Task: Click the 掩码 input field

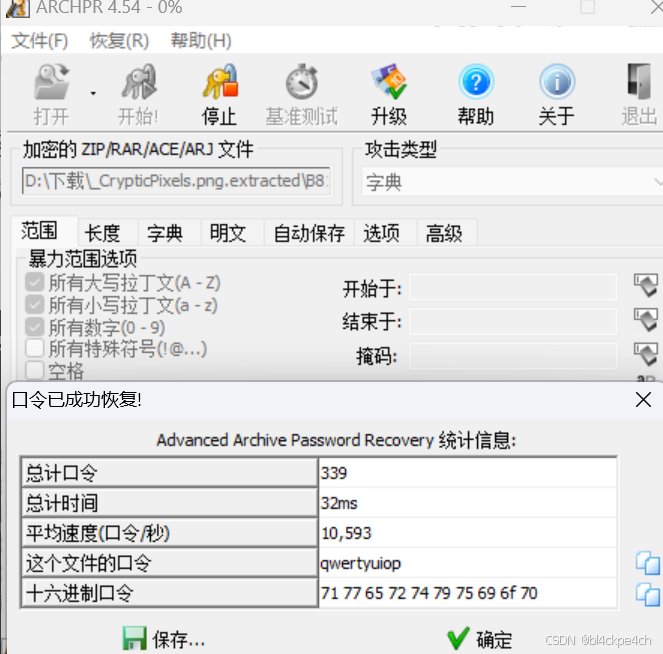Action: tap(513, 356)
